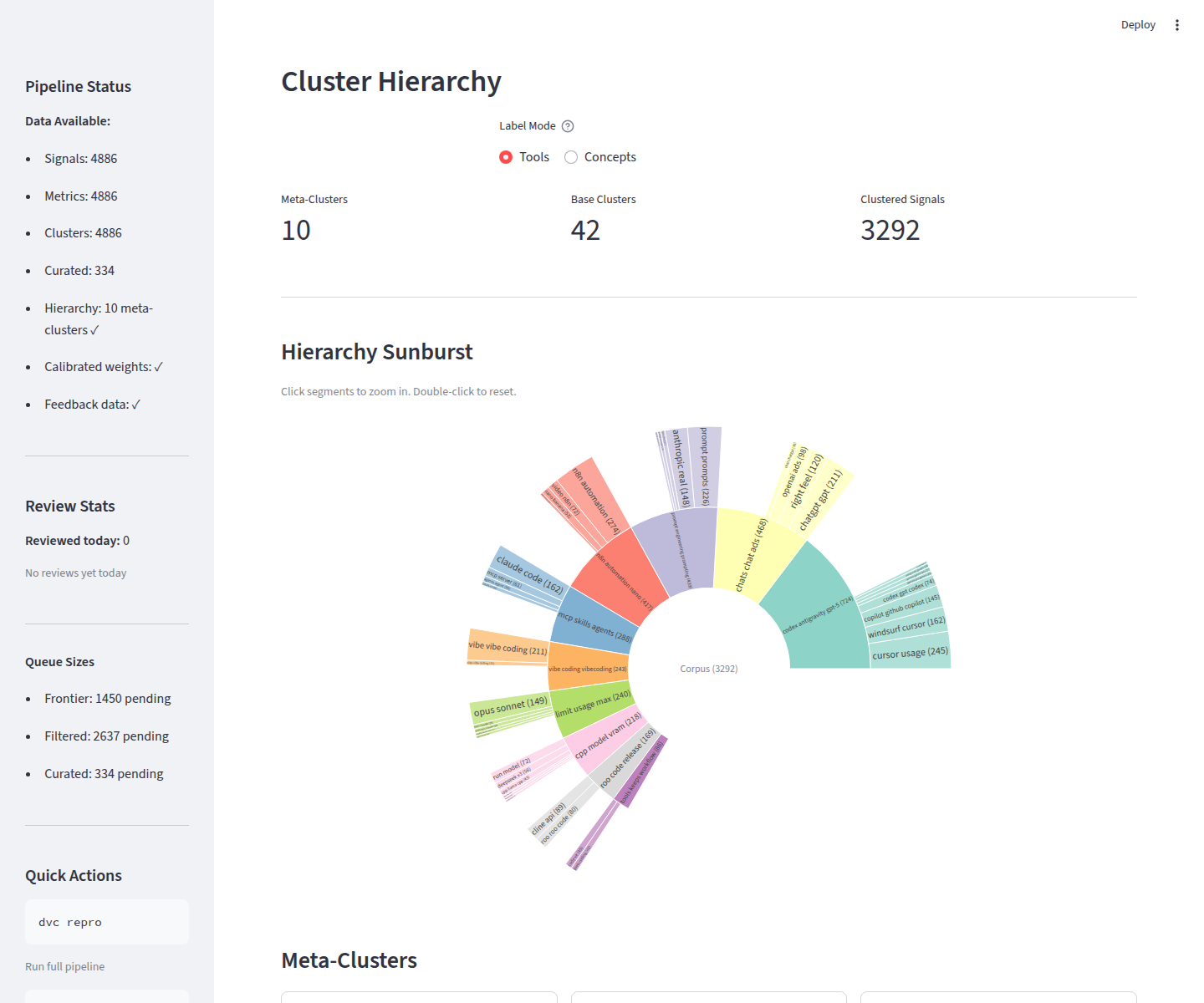Image resolution: width=1204 pixels, height=1003 pixels.
Task: Zoom into vibe coding vibecoding segment
Action: click(x=588, y=669)
